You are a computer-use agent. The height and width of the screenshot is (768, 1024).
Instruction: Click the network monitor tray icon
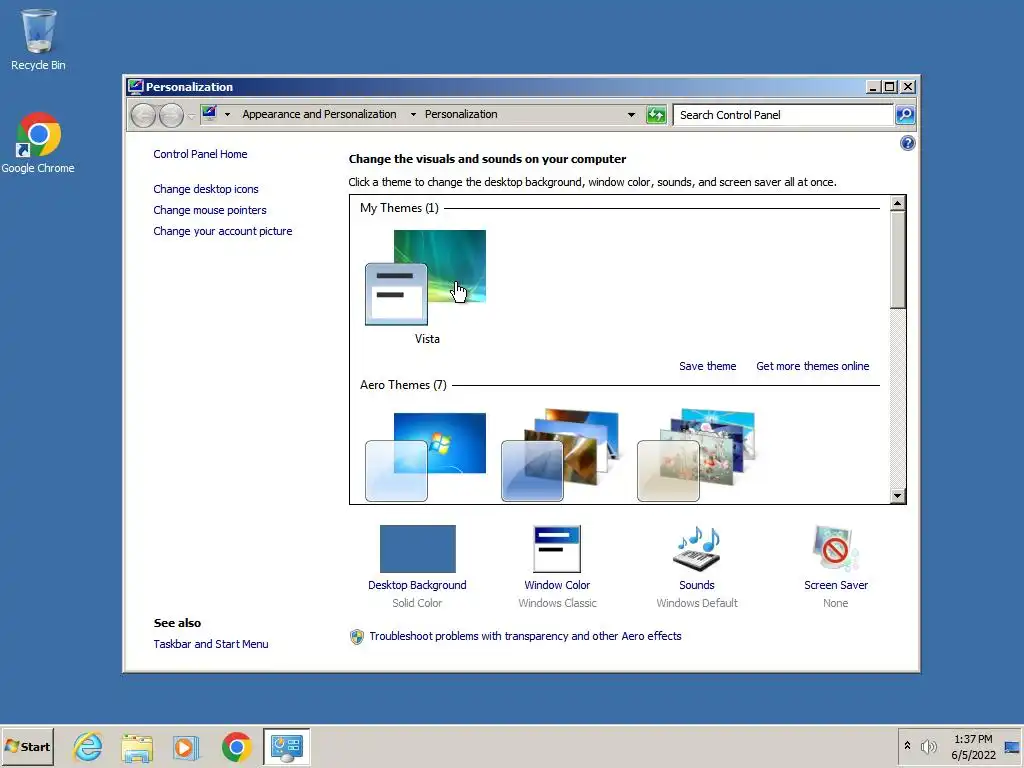pos(1012,747)
